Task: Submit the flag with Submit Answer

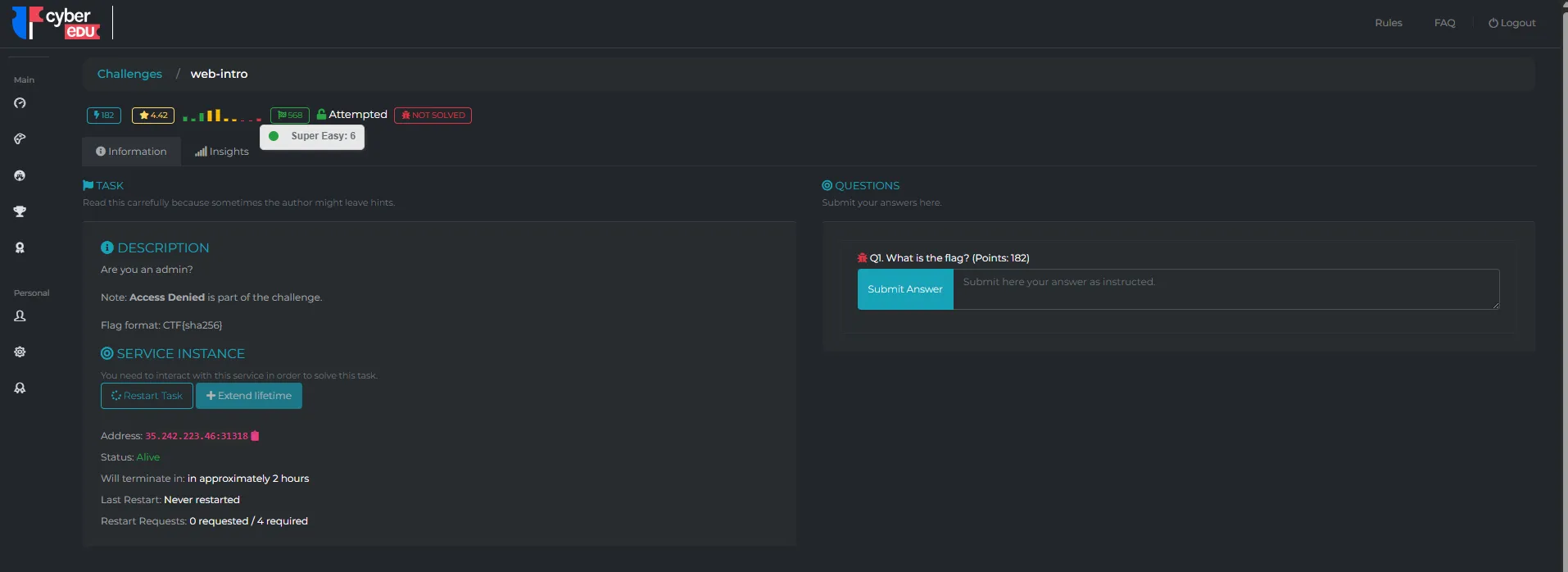Action: pyautogui.click(x=905, y=289)
